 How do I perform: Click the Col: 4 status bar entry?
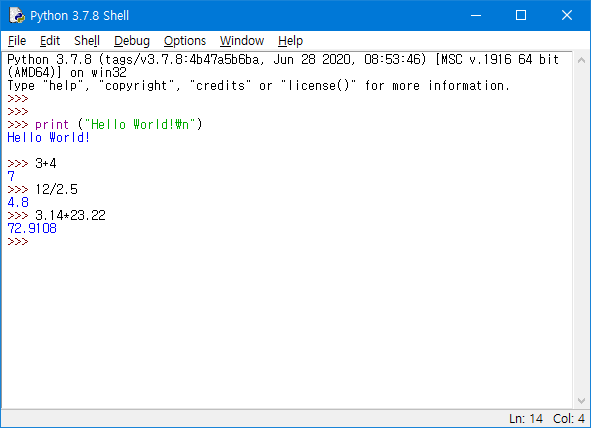(x=568, y=419)
